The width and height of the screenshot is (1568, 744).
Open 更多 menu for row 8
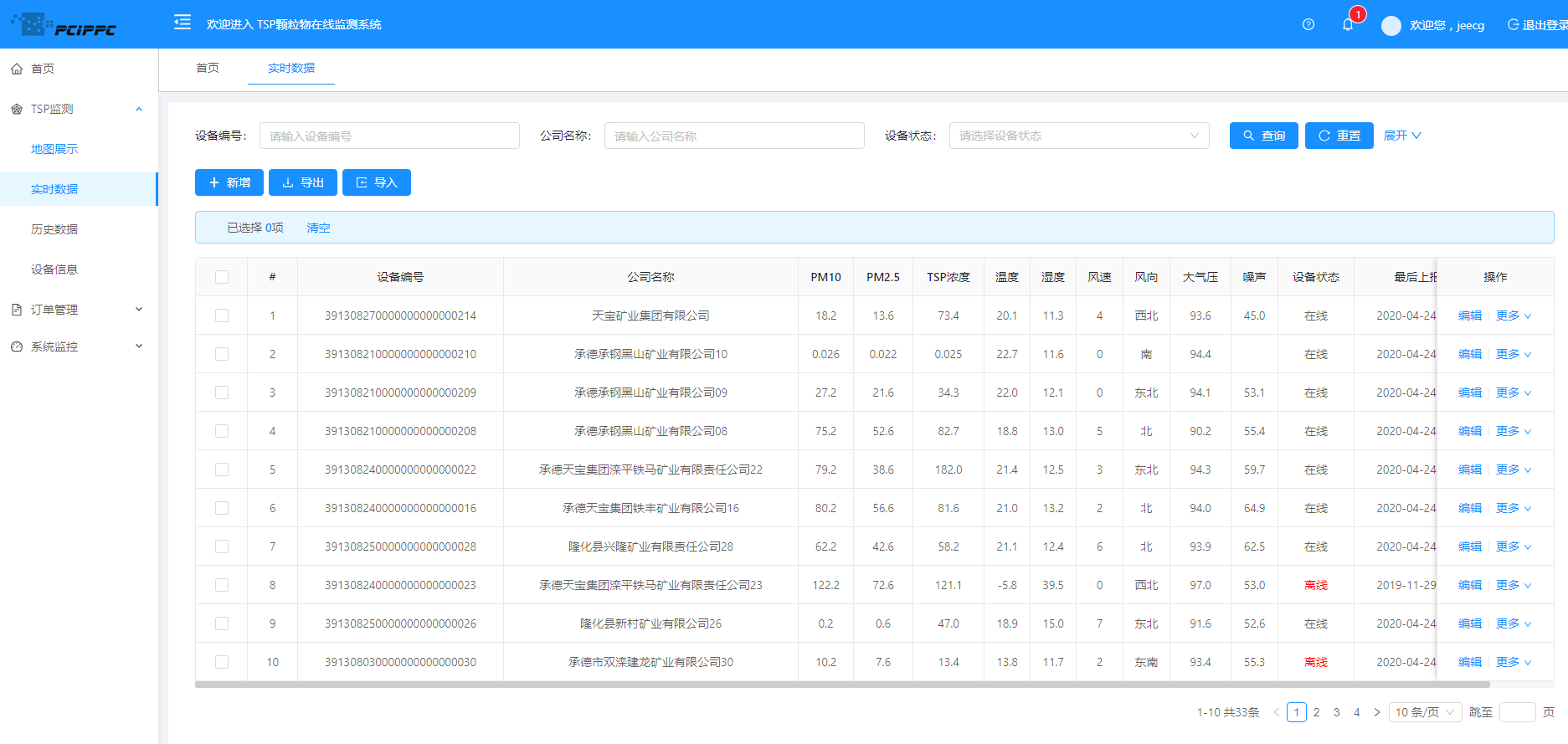1514,585
